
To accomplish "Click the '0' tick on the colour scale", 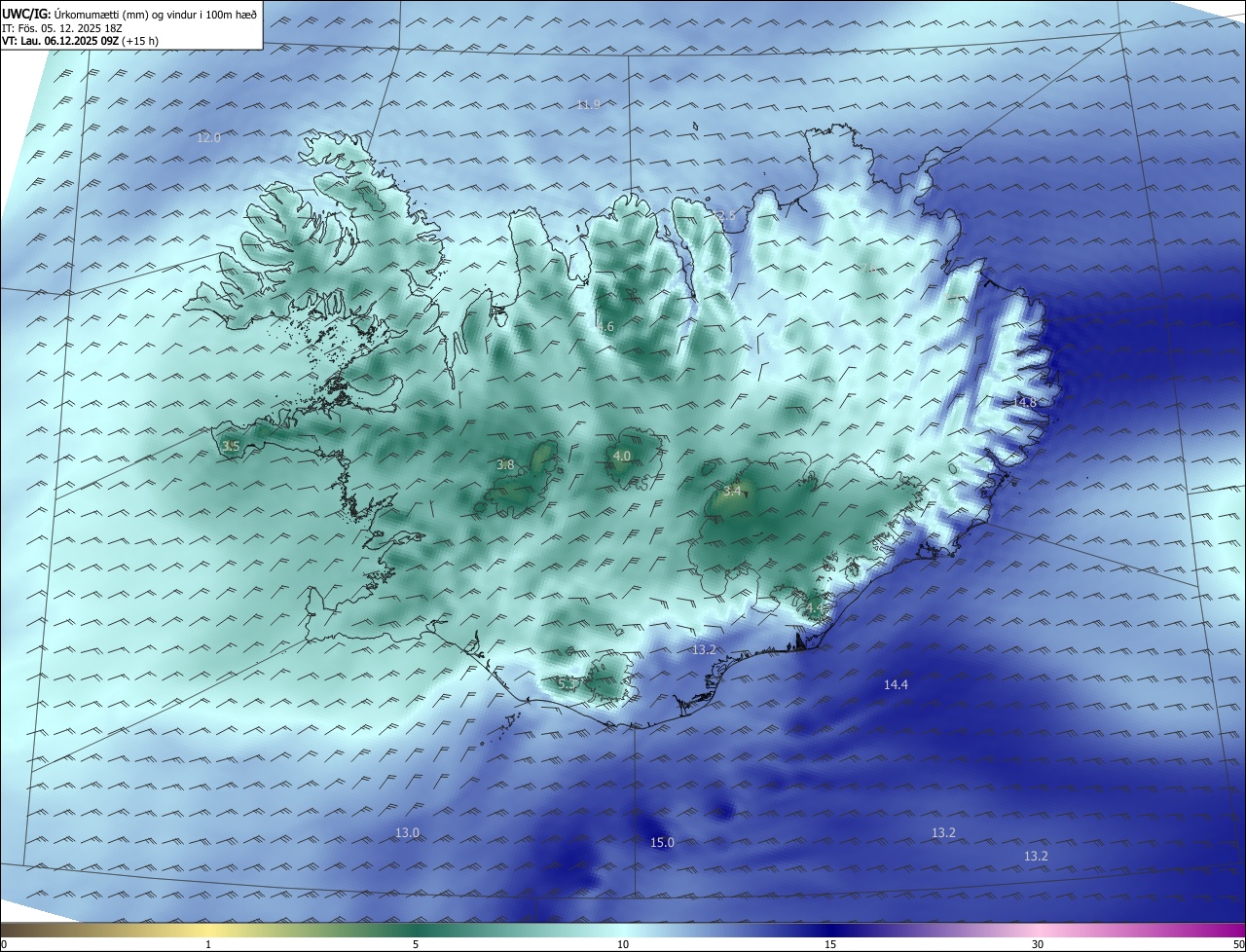I will [x=4, y=944].
